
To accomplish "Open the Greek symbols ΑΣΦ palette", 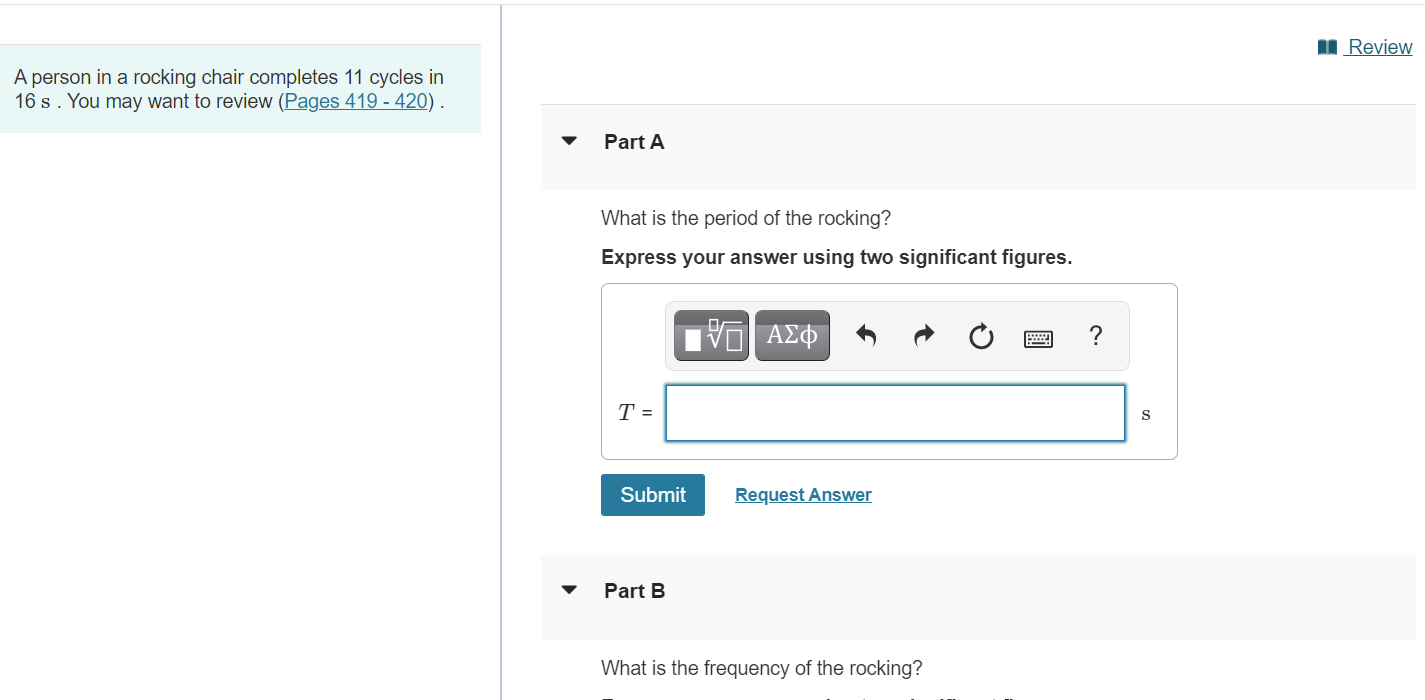I will [x=792, y=336].
